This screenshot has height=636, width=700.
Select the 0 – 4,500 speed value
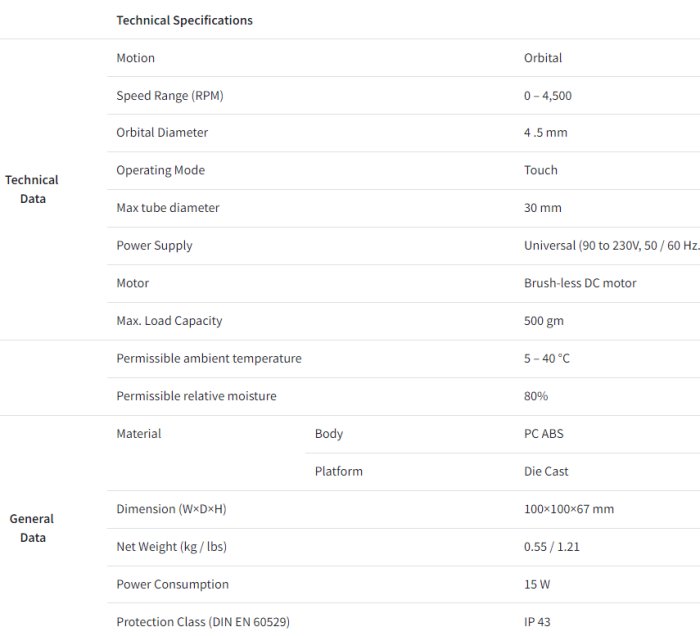coord(548,96)
